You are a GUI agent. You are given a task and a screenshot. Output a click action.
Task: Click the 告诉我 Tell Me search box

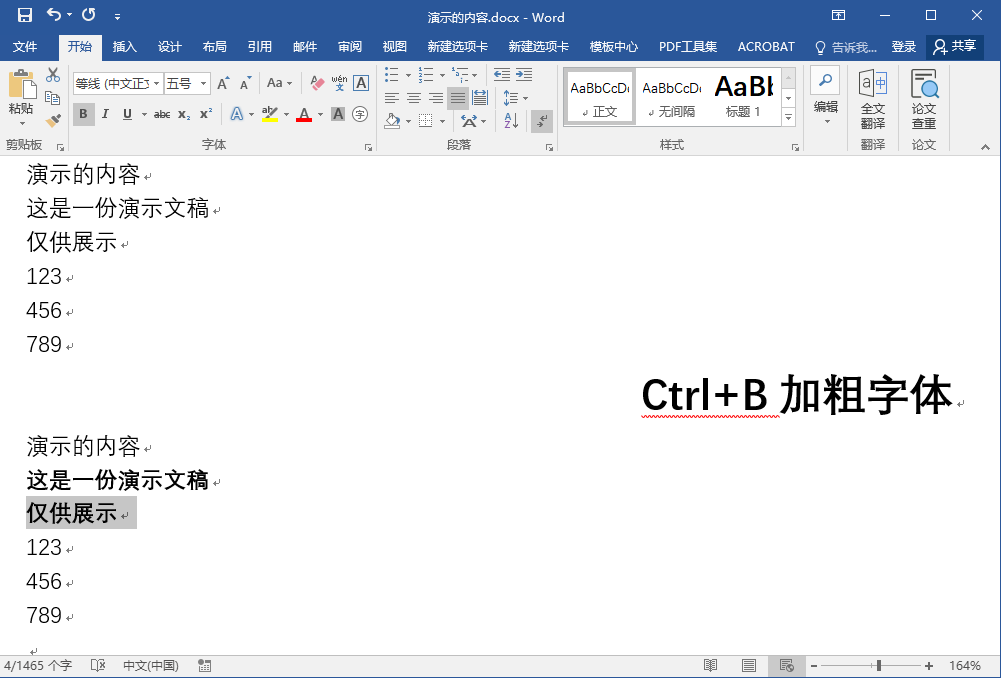(846, 47)
